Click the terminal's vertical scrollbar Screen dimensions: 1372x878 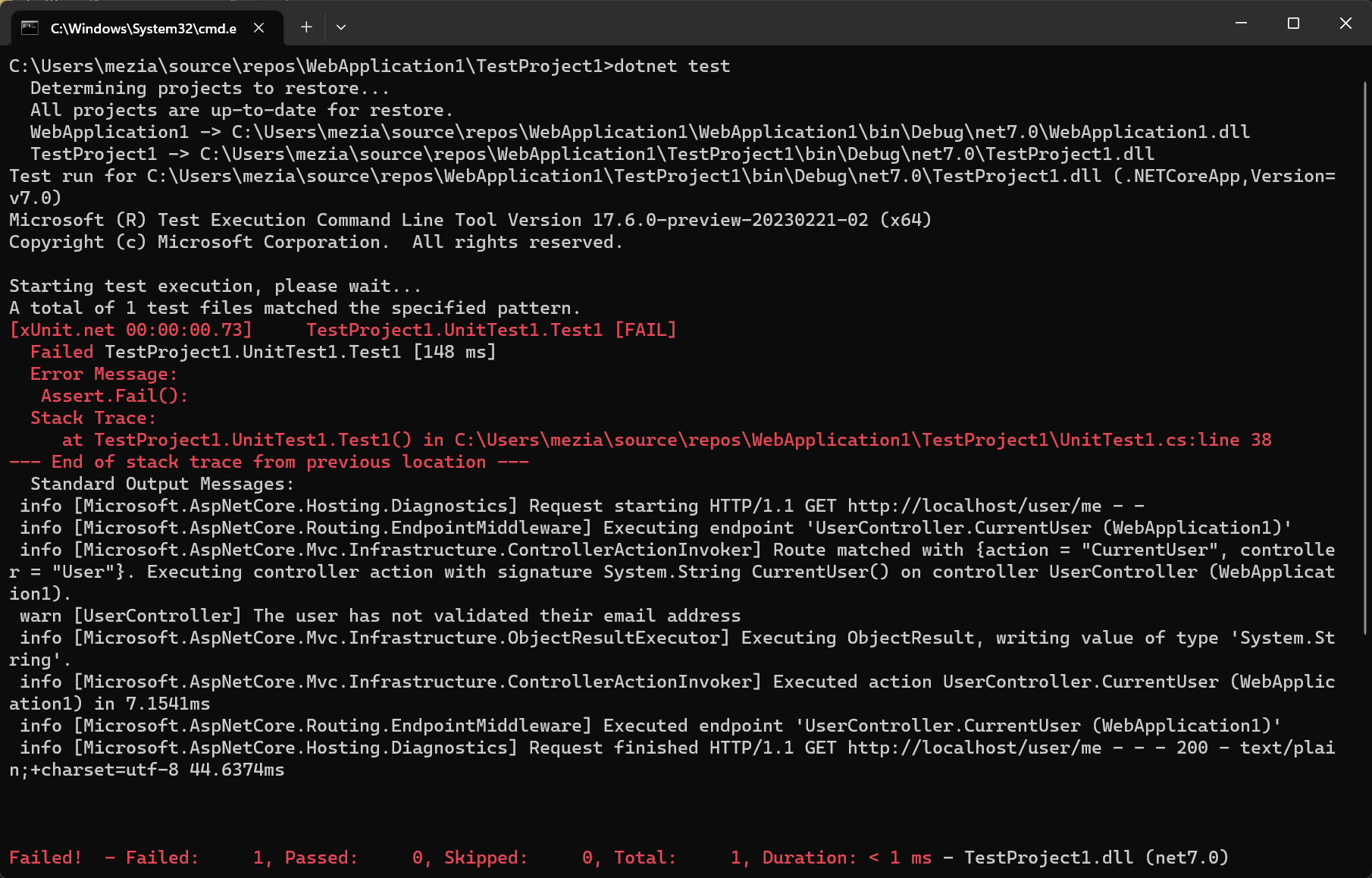[1365, 356]
